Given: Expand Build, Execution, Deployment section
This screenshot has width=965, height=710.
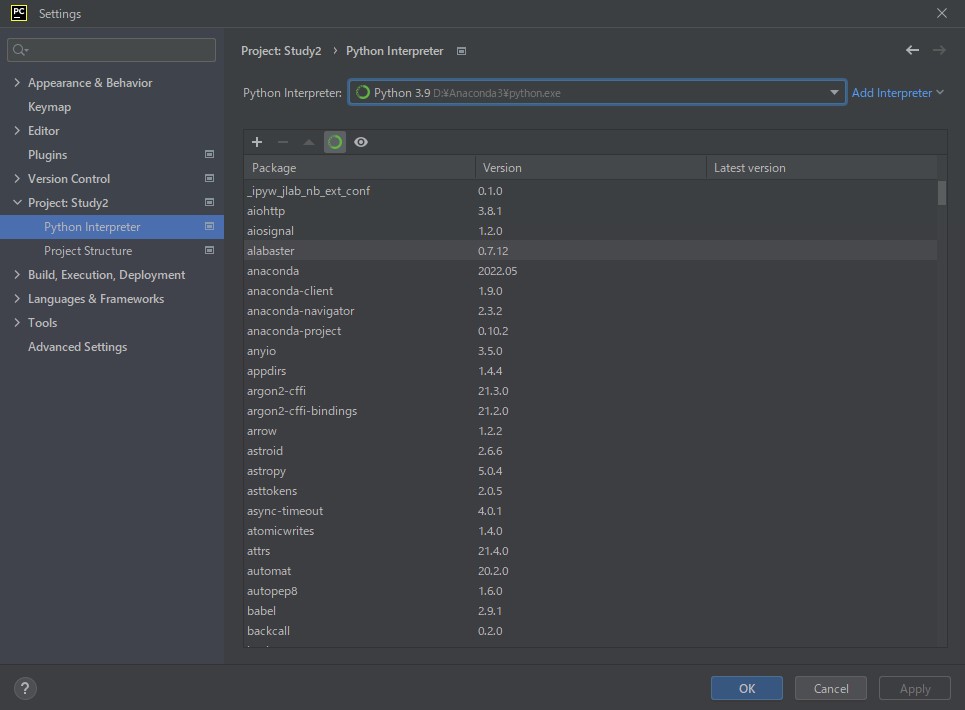Looking at the screenshot, I should coord(17,274).
